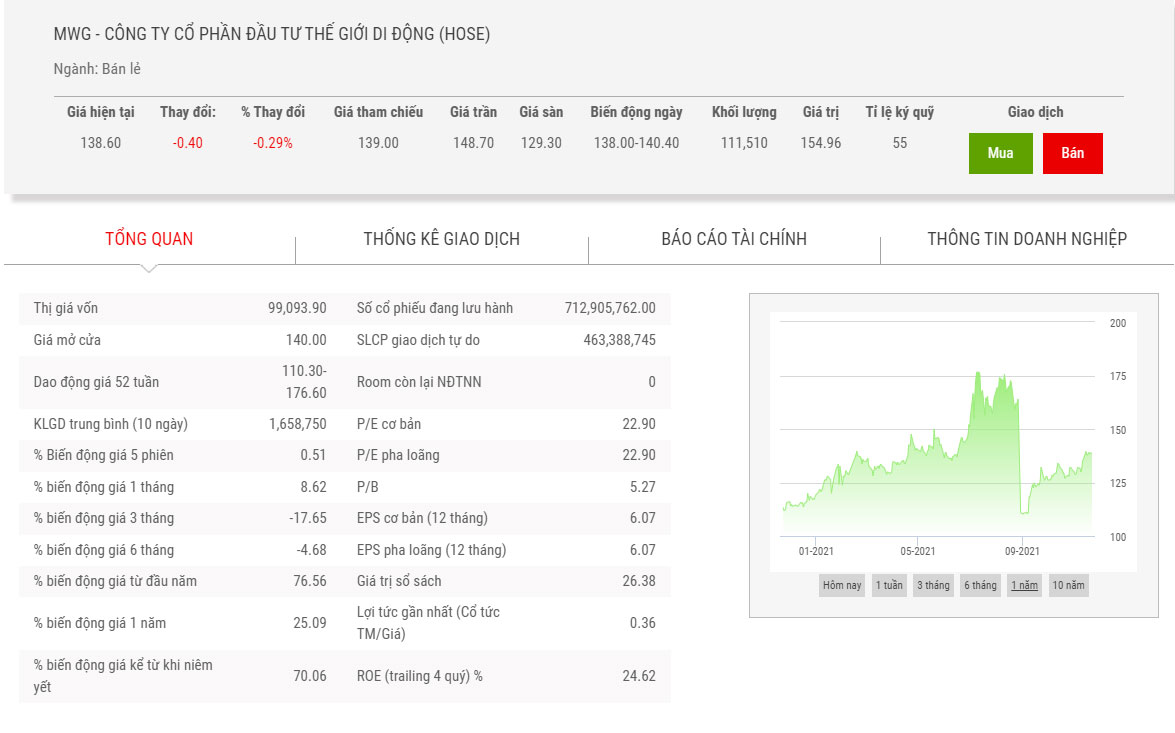The height and width of the screenshot is (733, 1175).
Task: Go to the Báo cáo tài chính tab
Action: 734,239
